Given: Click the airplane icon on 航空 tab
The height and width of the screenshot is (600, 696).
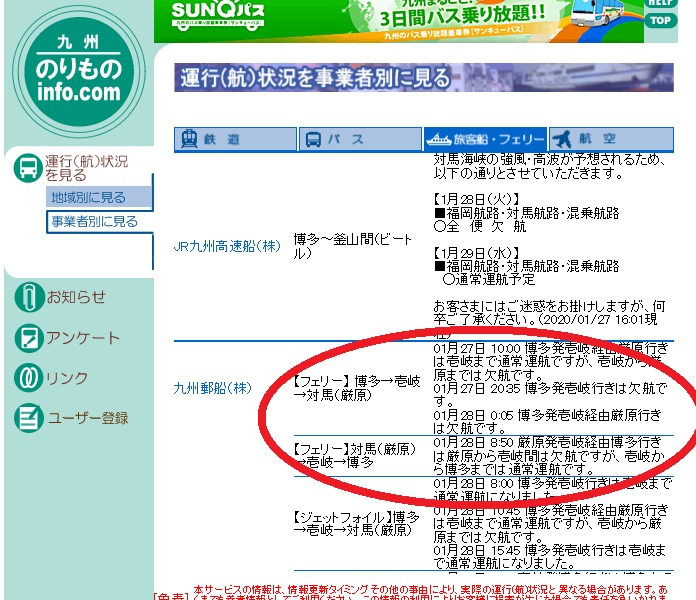Looking at the screenshot, I should [x=562, y=139].
